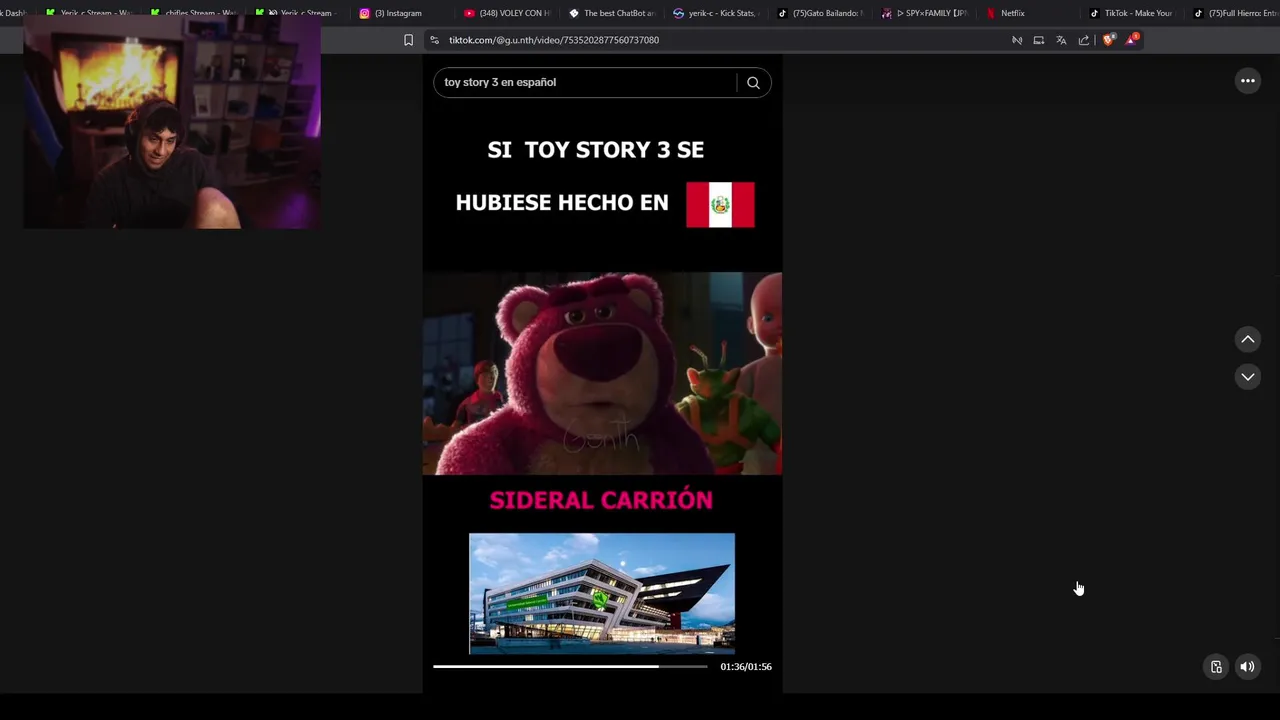Go to previous video with up chevron
Screen dimensions: 1280x720
[1248, 339]
